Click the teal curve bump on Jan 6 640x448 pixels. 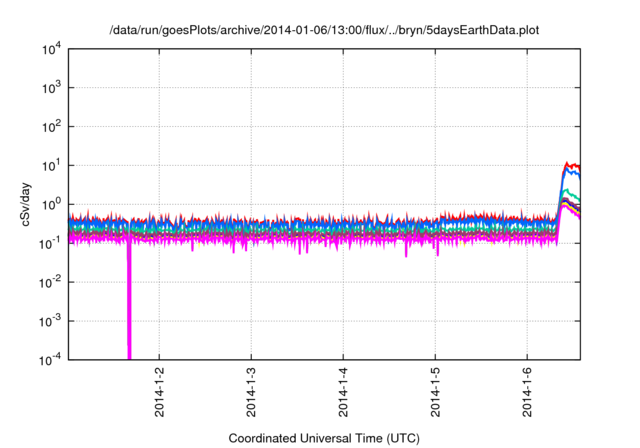point(566,190)
